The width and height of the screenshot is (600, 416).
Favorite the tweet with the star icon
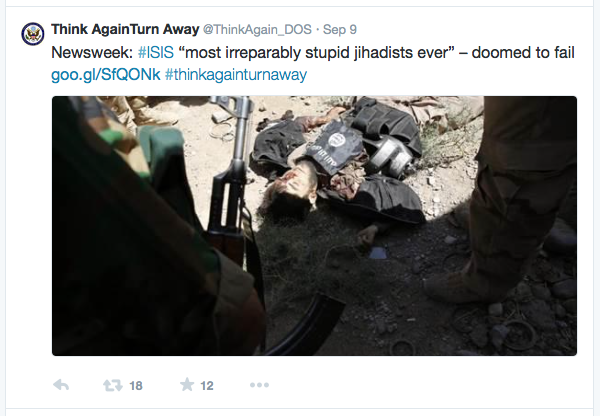[x=187, y=384]
